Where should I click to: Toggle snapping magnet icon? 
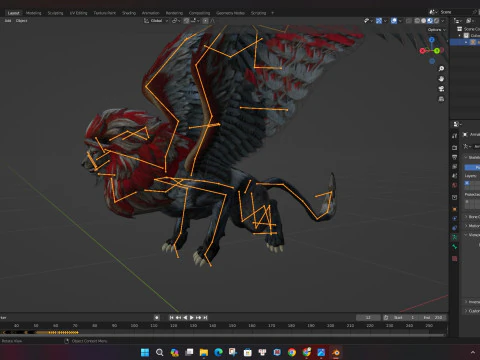click(186, 21)
